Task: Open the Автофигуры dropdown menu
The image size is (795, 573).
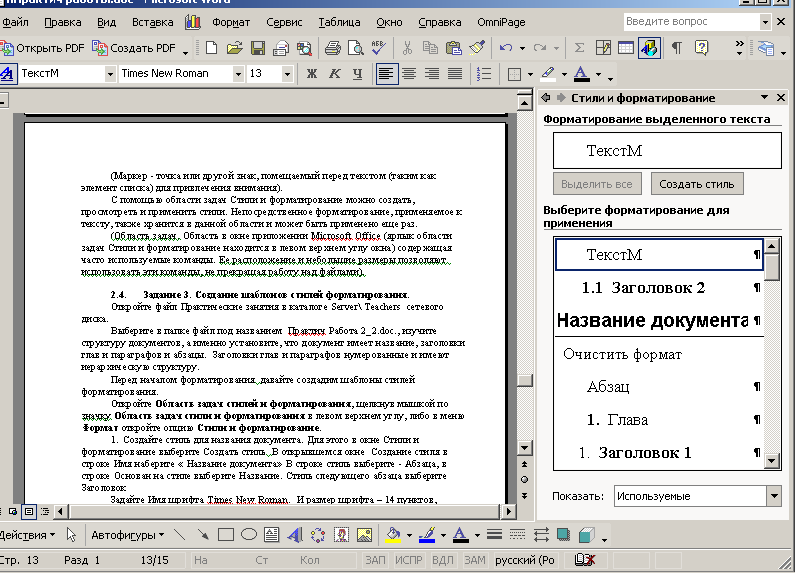Action: click(x=127, y=535)
